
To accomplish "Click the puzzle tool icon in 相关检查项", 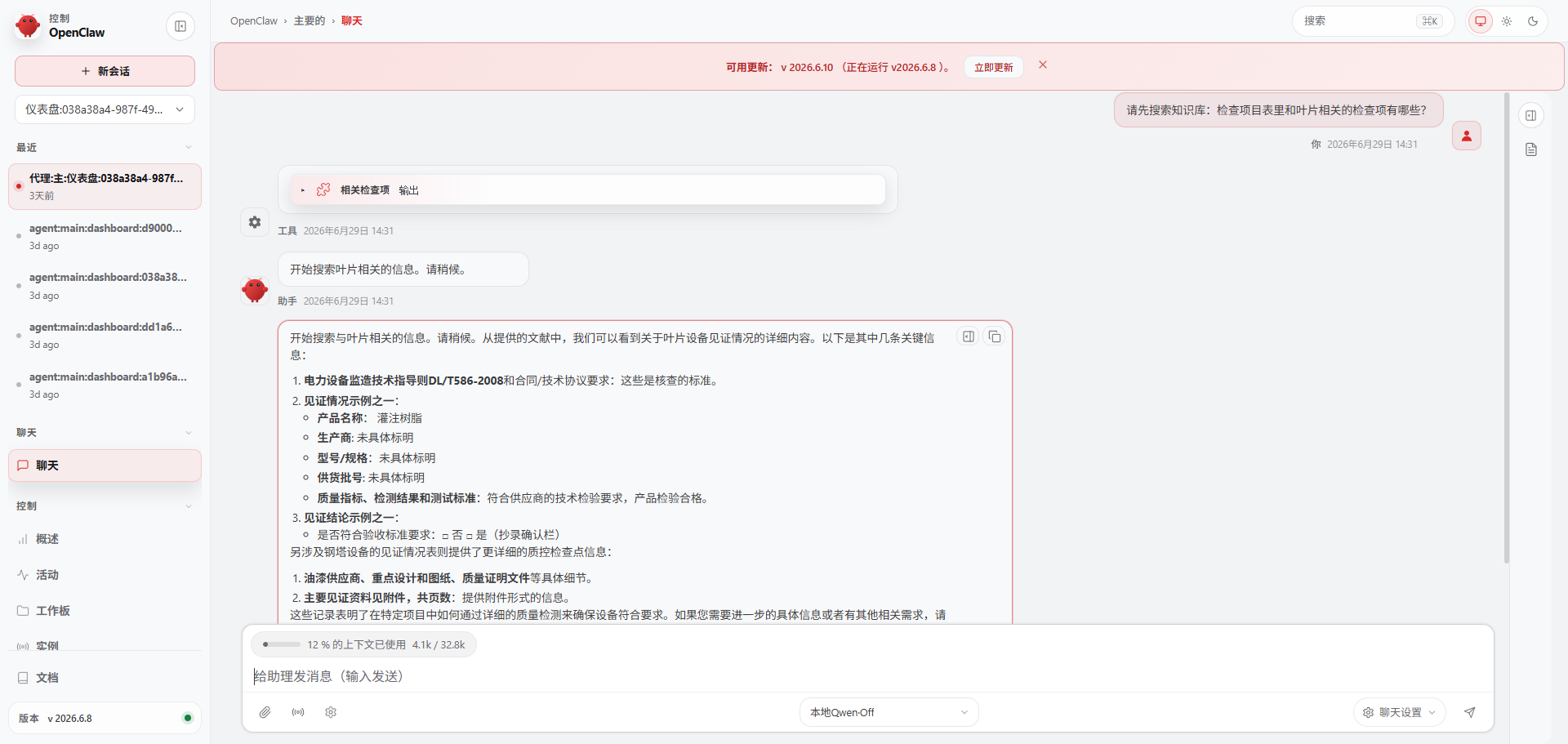I will [x=323, y=189].
